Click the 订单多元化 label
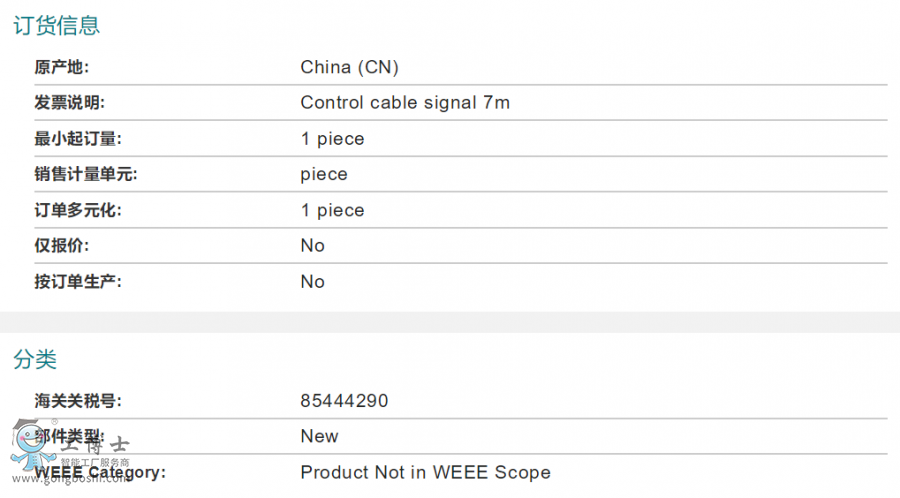This screenshot has height=498, width=900. pos(77,210)
